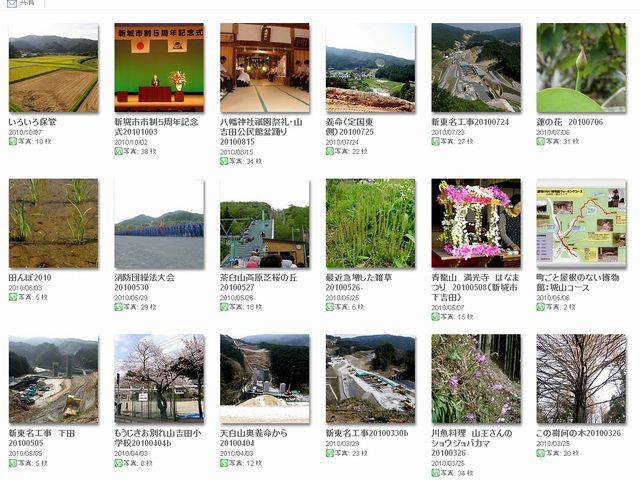This screenshot has height=482, width=640.
Task: Click the 養命（定国東側）20100725 title link
Action: point(349,127)
